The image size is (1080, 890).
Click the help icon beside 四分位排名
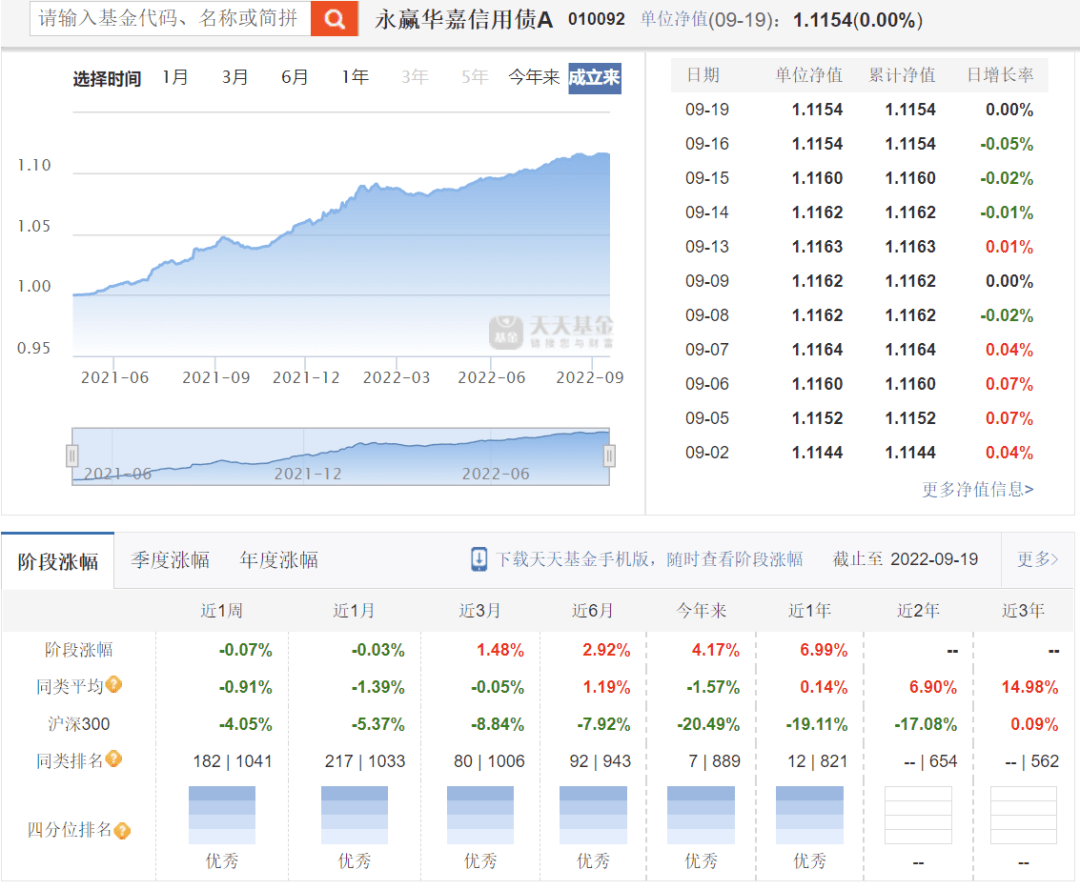coord(122,831)
